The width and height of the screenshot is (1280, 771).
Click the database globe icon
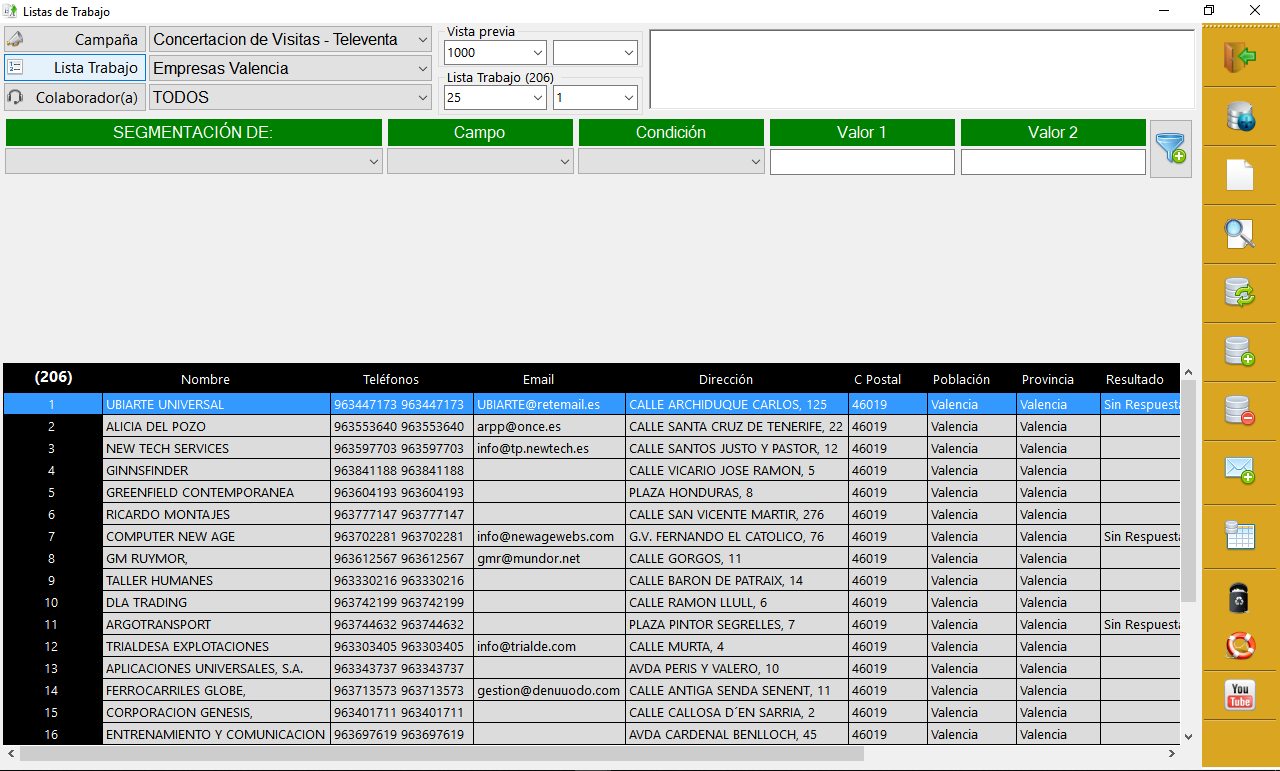1240,116
